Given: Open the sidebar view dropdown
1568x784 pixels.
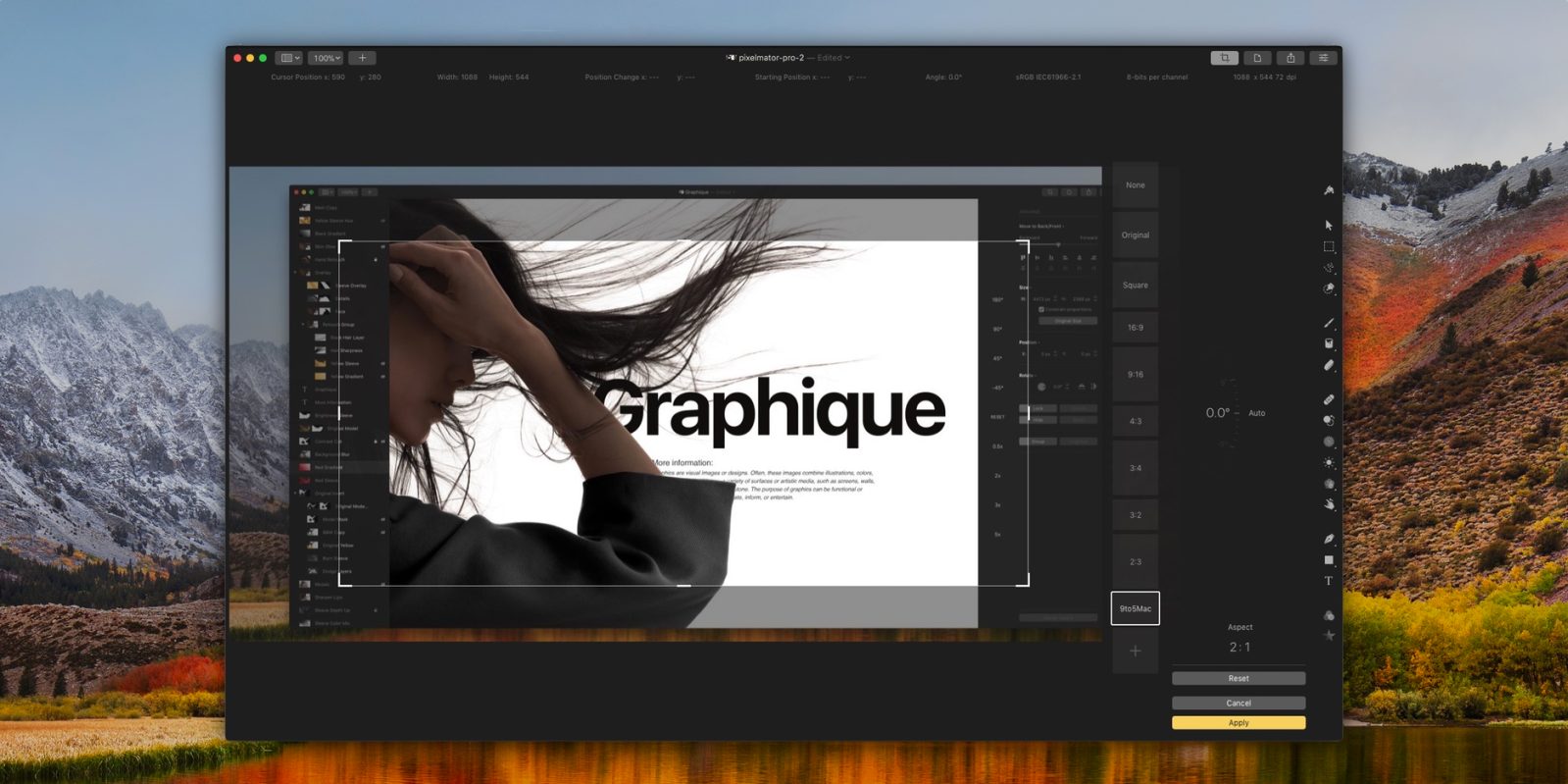Looking at the screenshot, I should (x=289, y=58).
